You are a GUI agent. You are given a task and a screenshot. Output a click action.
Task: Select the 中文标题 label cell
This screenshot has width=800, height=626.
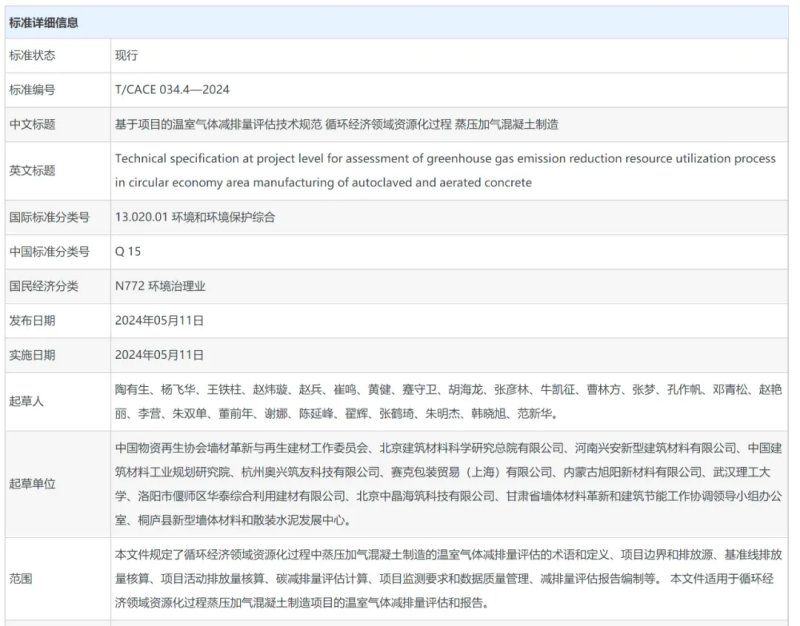coord(58,124)
